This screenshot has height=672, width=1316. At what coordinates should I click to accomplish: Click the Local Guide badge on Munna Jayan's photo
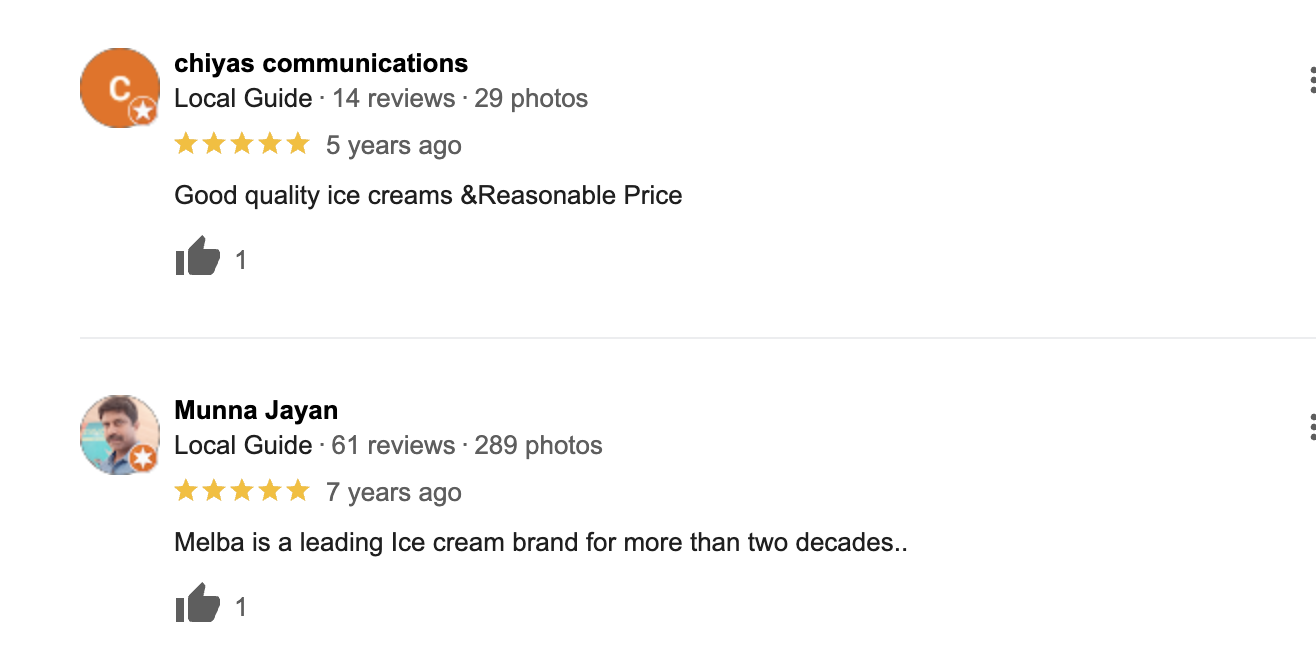(x=144, y=459)
